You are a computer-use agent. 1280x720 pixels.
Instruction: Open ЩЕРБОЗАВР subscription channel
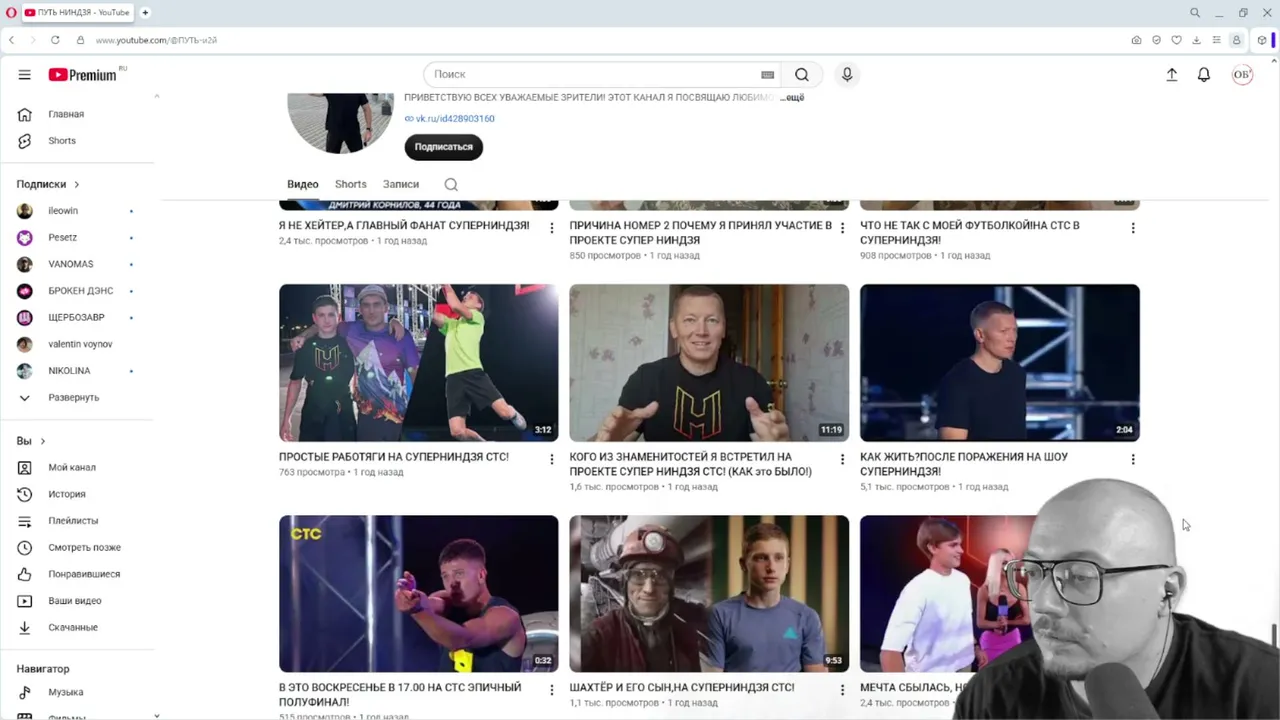point(77,318)
